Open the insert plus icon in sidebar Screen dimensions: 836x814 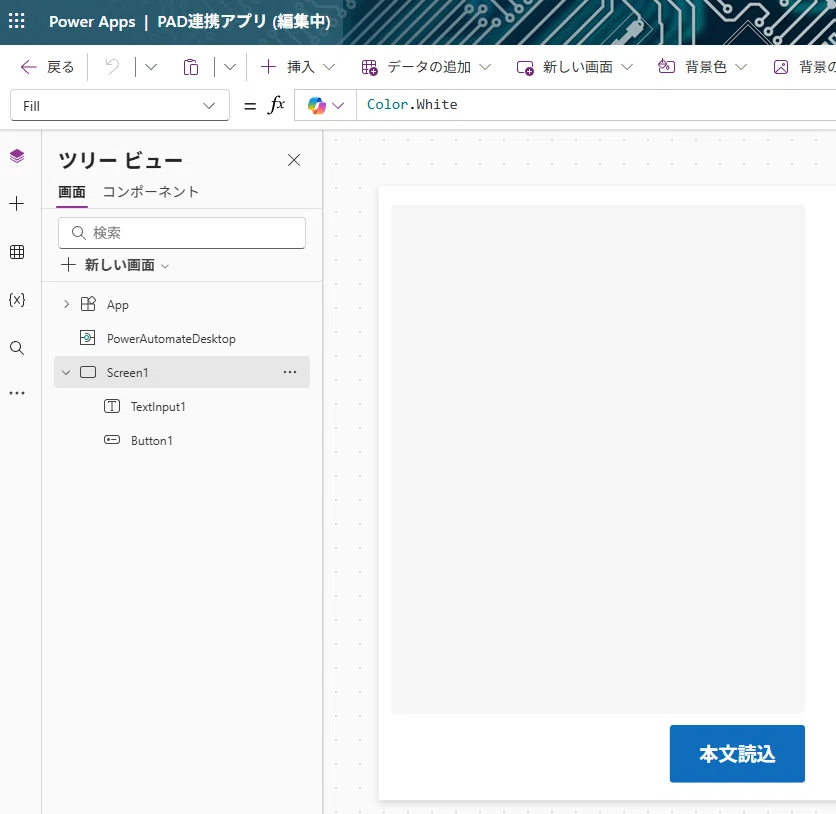click(x=17, y=204)
